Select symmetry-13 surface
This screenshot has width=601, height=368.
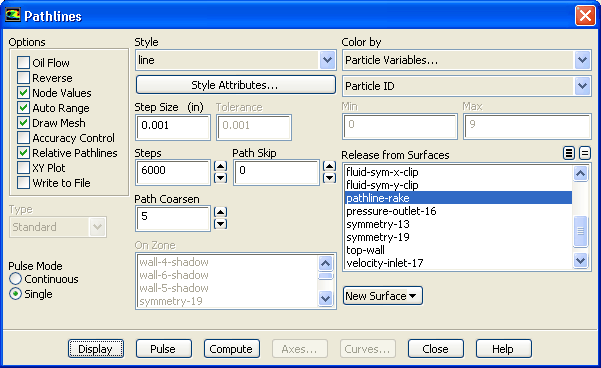(x=458, y=224)
